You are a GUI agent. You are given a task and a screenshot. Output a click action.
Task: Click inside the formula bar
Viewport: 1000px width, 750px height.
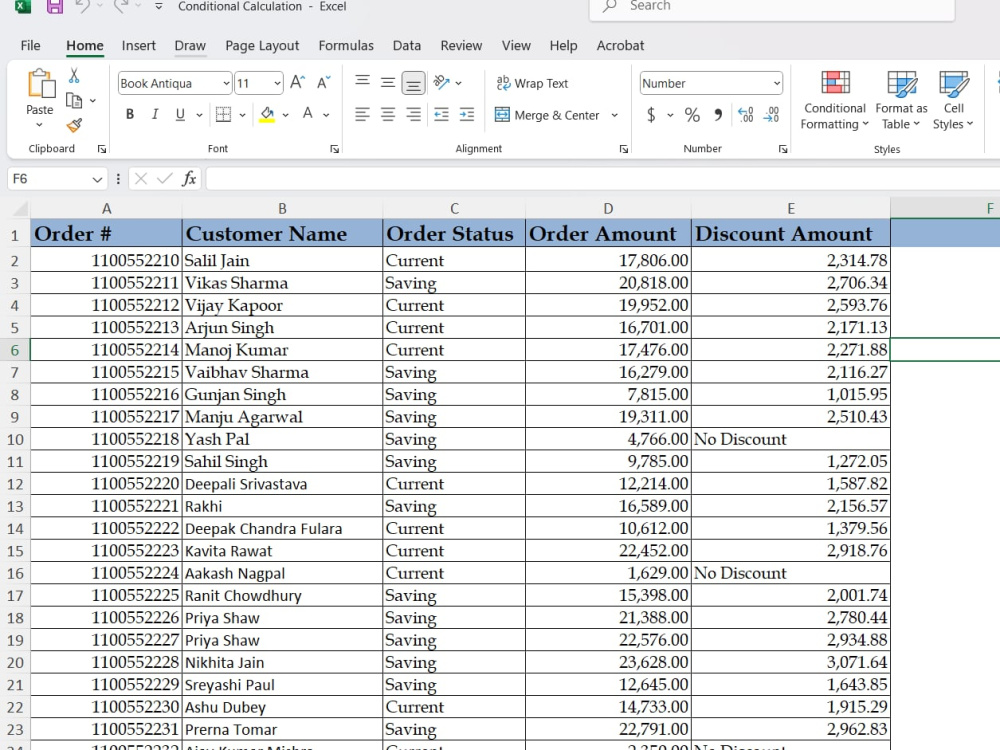coord(602,179)
